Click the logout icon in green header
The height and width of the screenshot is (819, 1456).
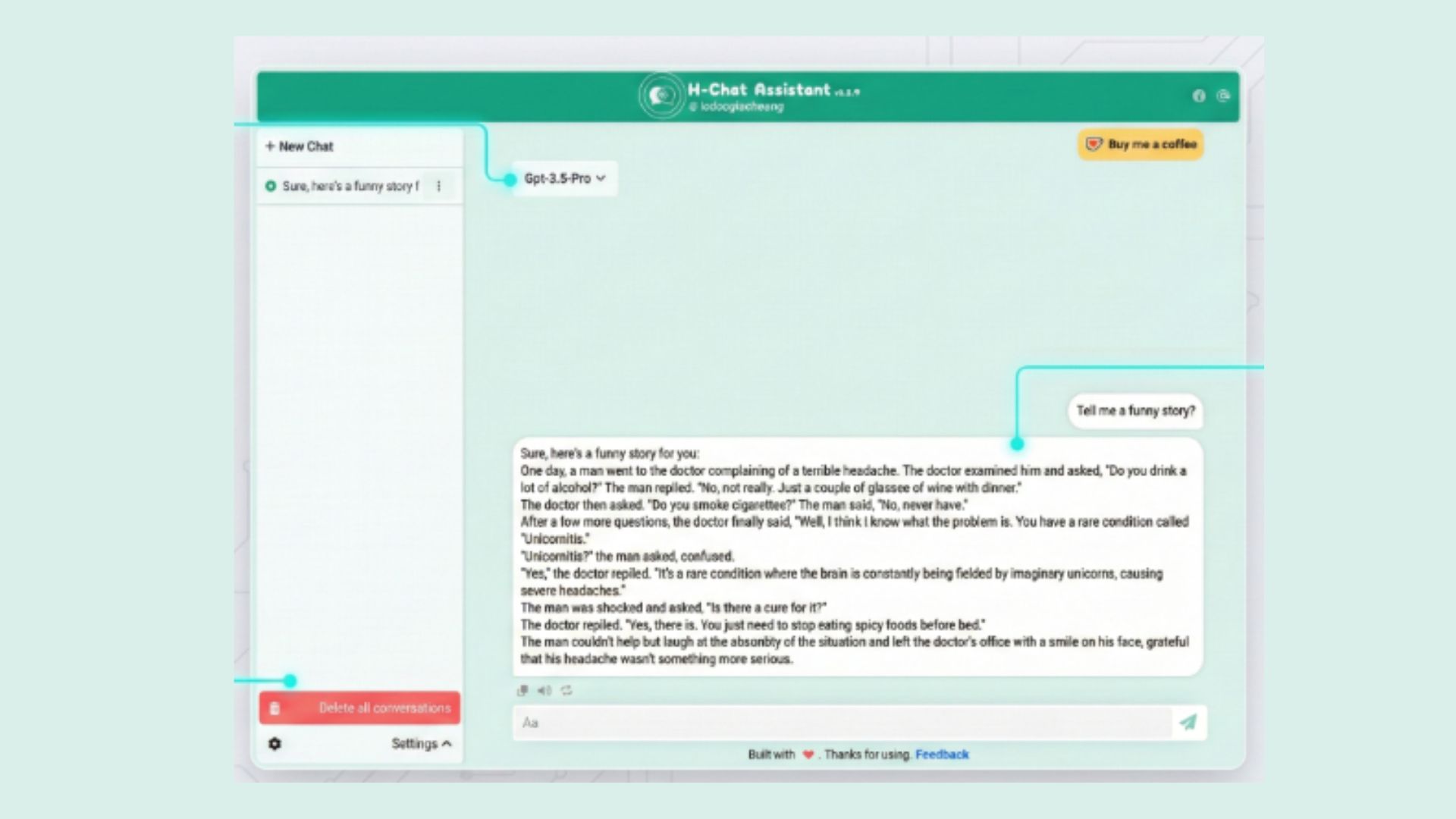pos(1222,96)
